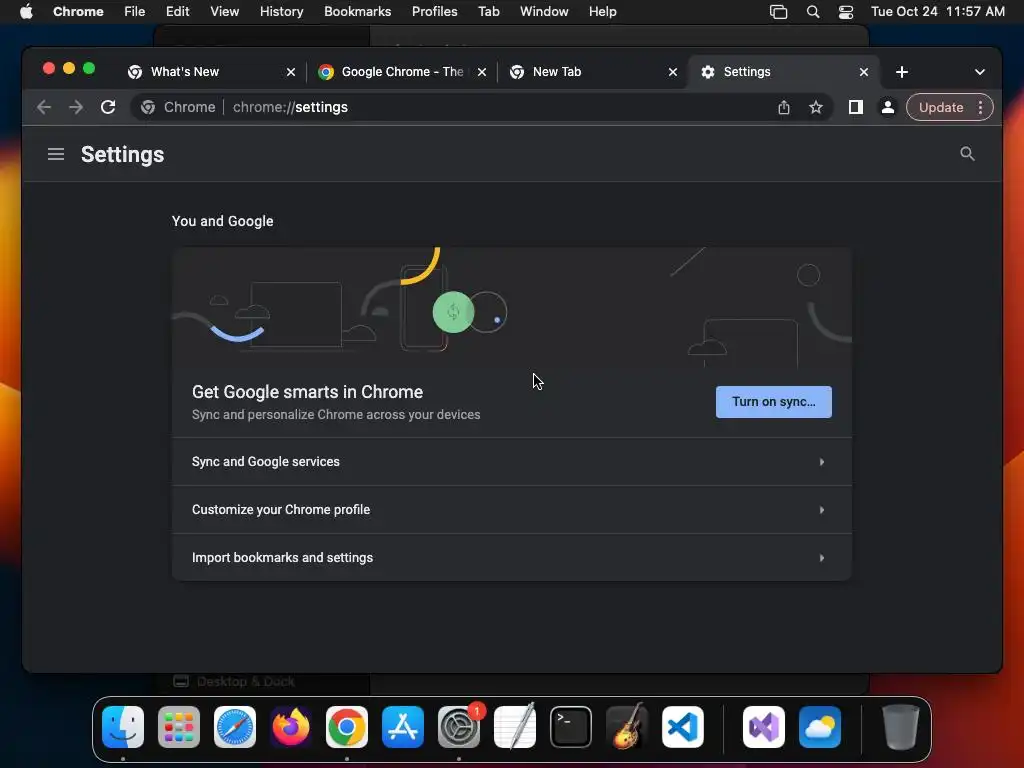Open Visual Studio from the Dock
Screen dimensions: 1024x768
[x=764, y=727]
